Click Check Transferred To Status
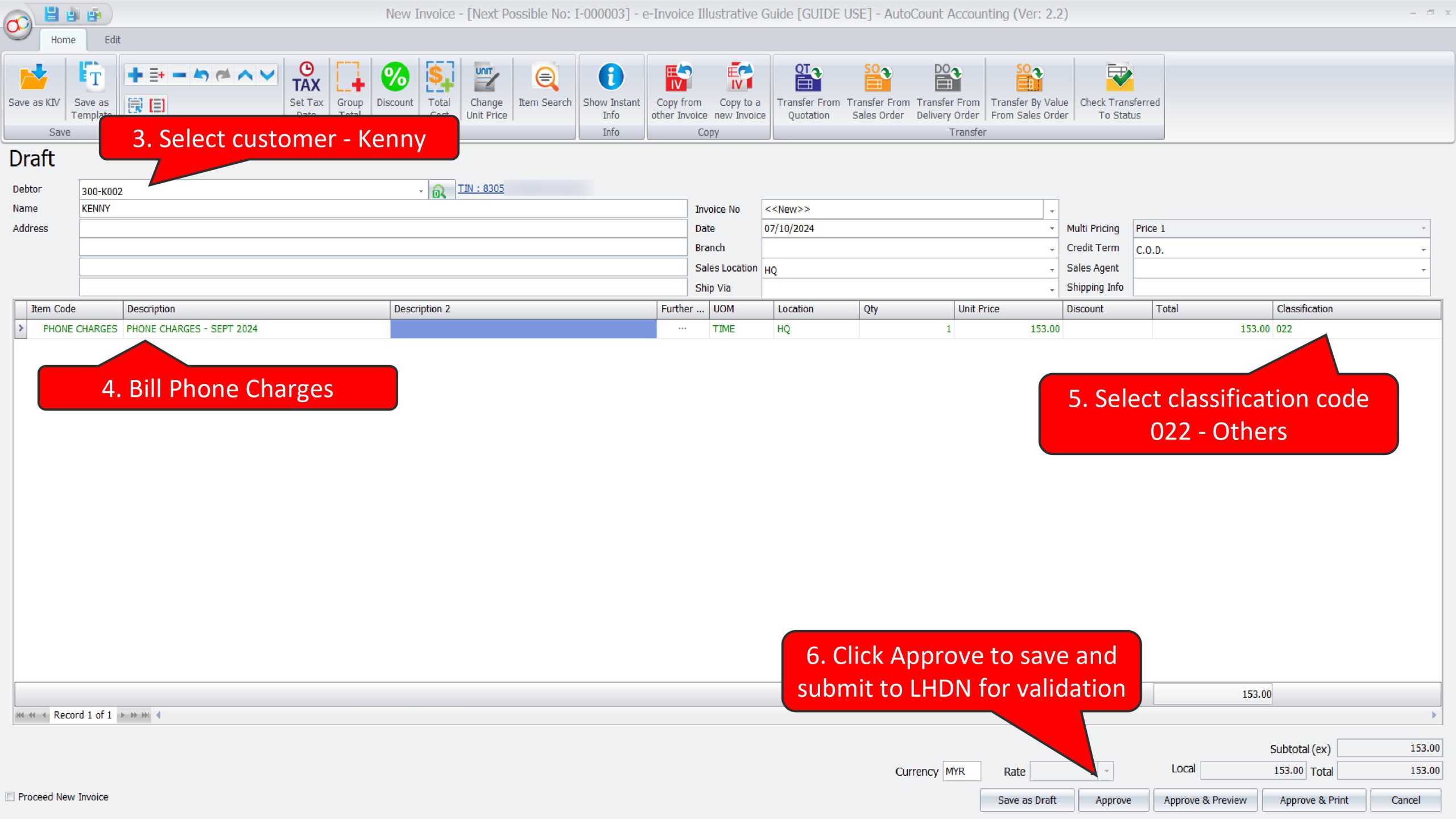 1119,91
